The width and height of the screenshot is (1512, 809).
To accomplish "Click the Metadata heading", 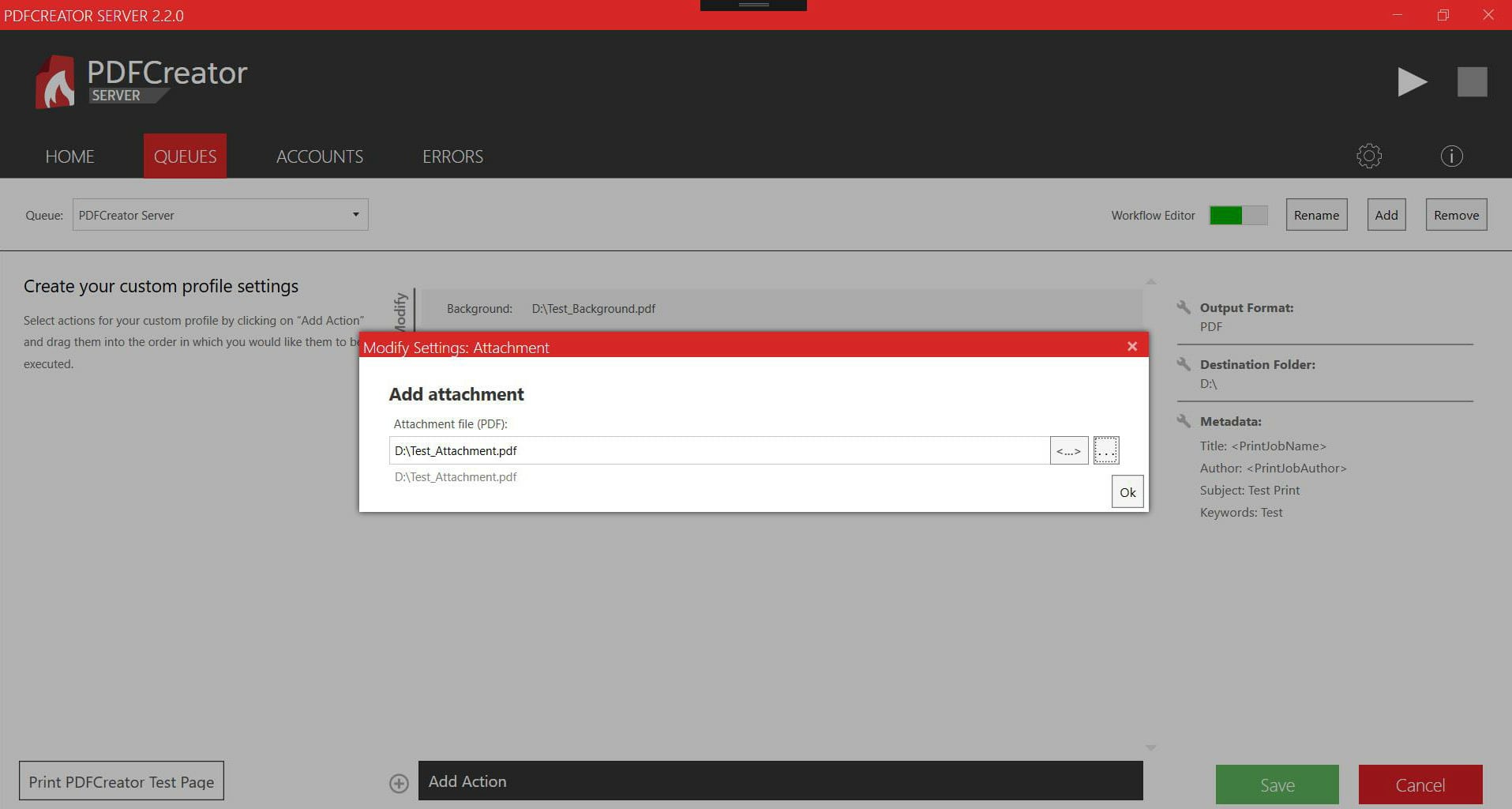I will (x=1230, y=421).
